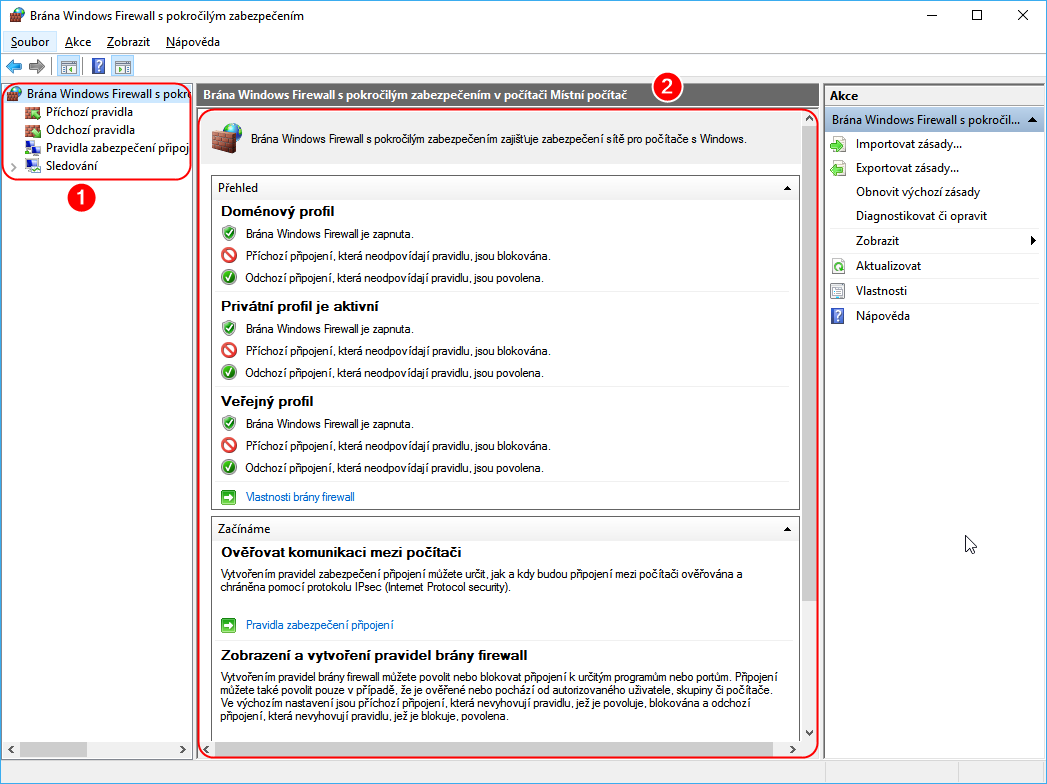
Task: Click the green export arrow icon beside Exportovat zásady
Action: click(x=838, y=168)
